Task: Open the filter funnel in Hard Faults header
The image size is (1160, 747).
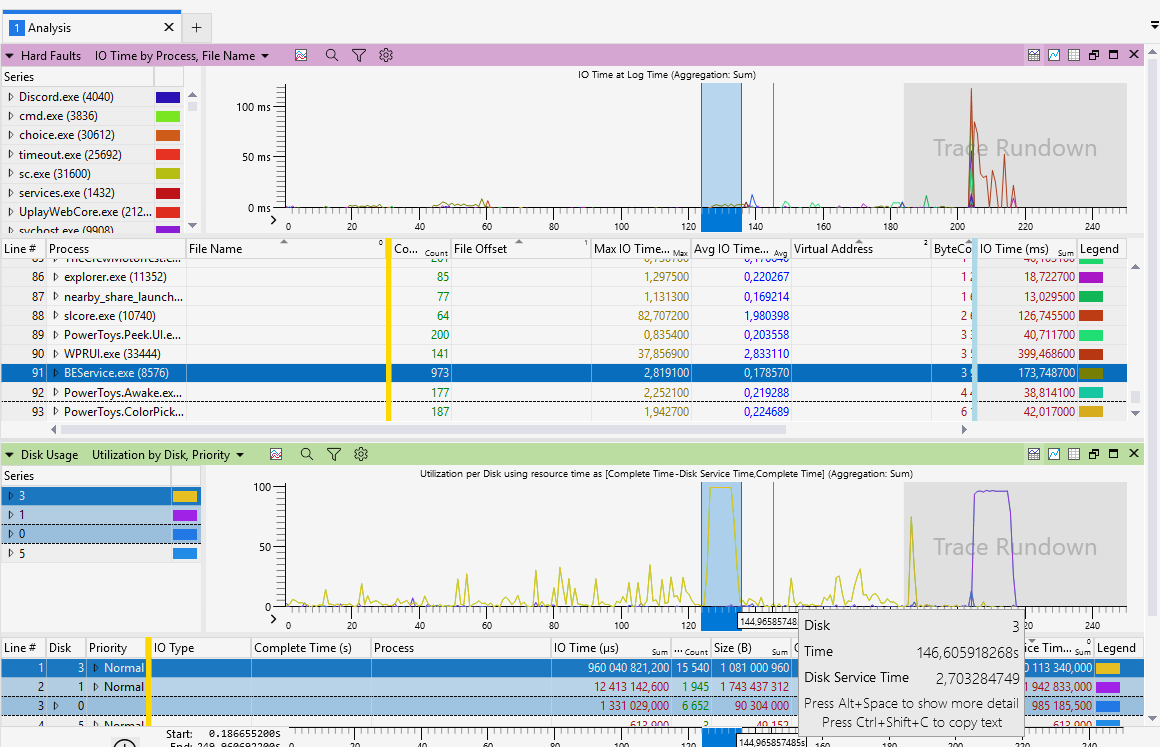Action: point(359,55)
